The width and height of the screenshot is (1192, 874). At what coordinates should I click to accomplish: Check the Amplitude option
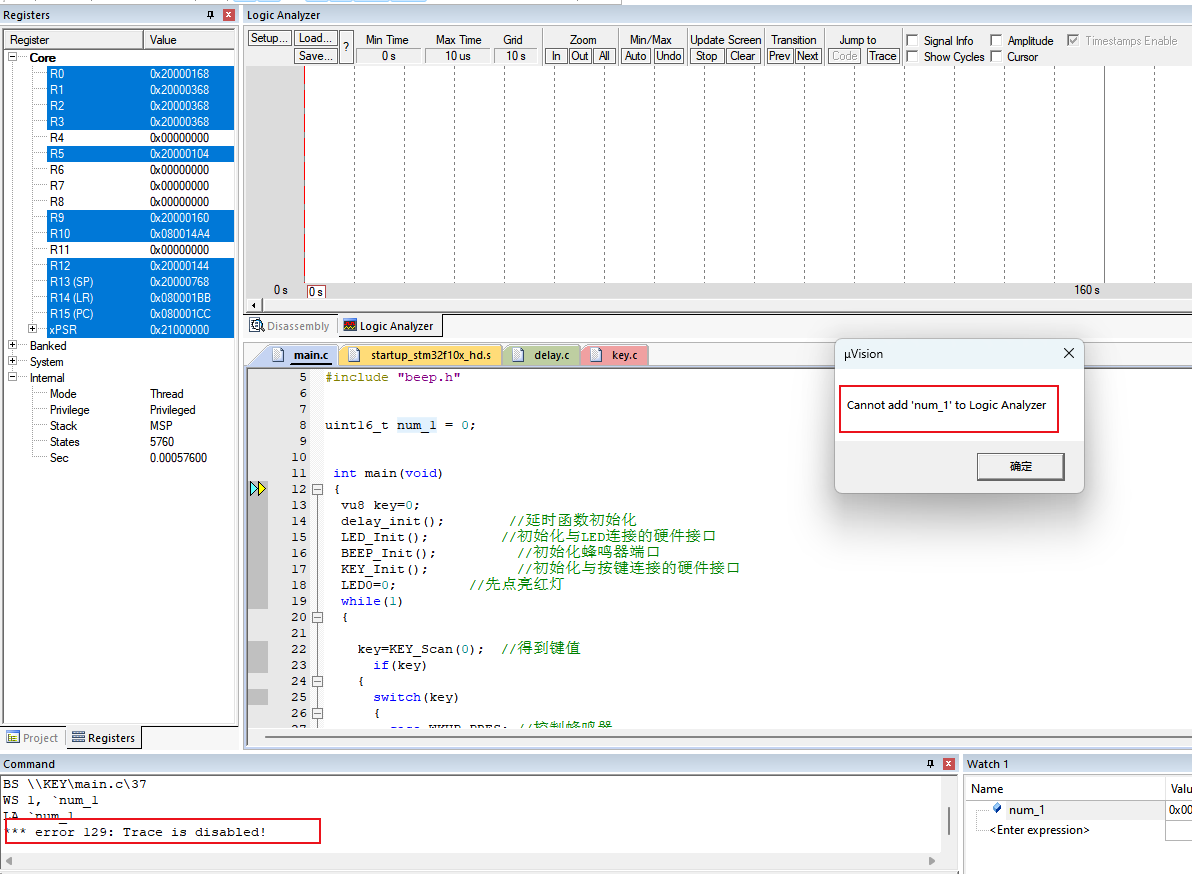point(996,40)
